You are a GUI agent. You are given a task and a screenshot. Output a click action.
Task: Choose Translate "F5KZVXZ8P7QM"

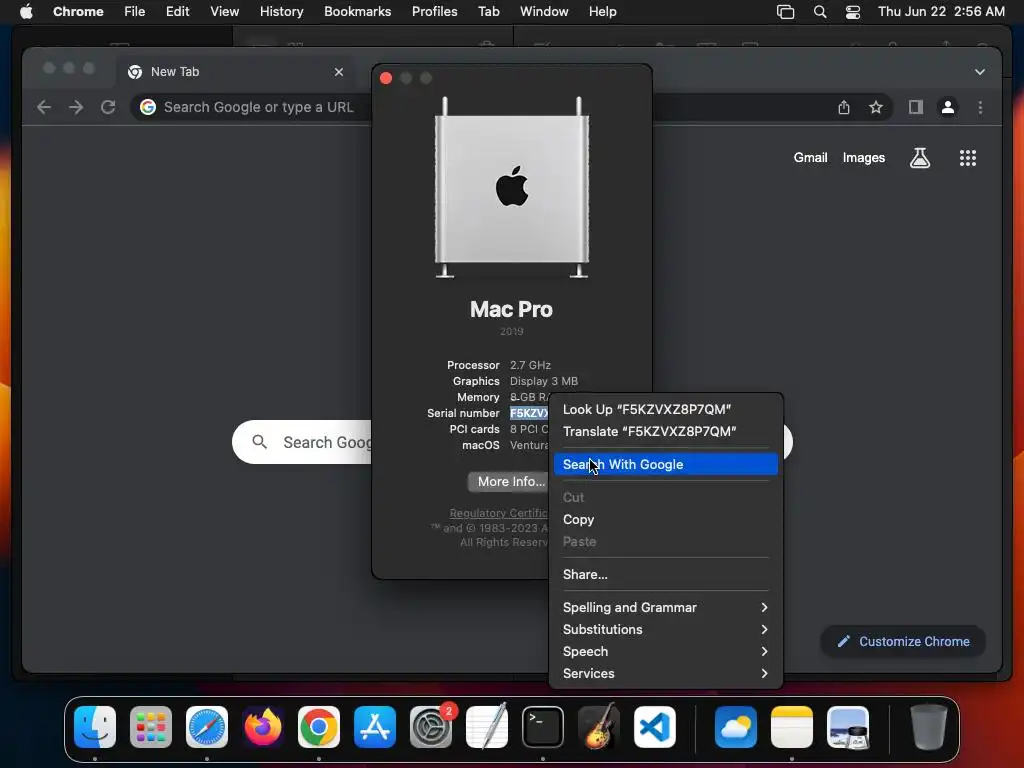click(665, 432)
